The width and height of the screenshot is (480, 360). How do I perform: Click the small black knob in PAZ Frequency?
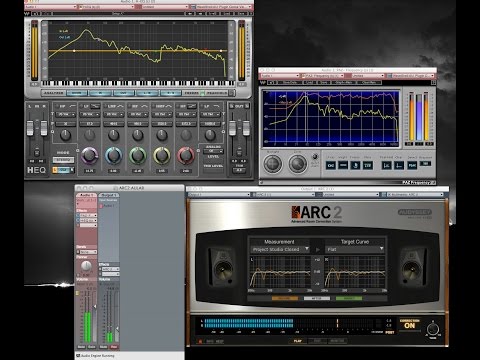coord(315,157)
